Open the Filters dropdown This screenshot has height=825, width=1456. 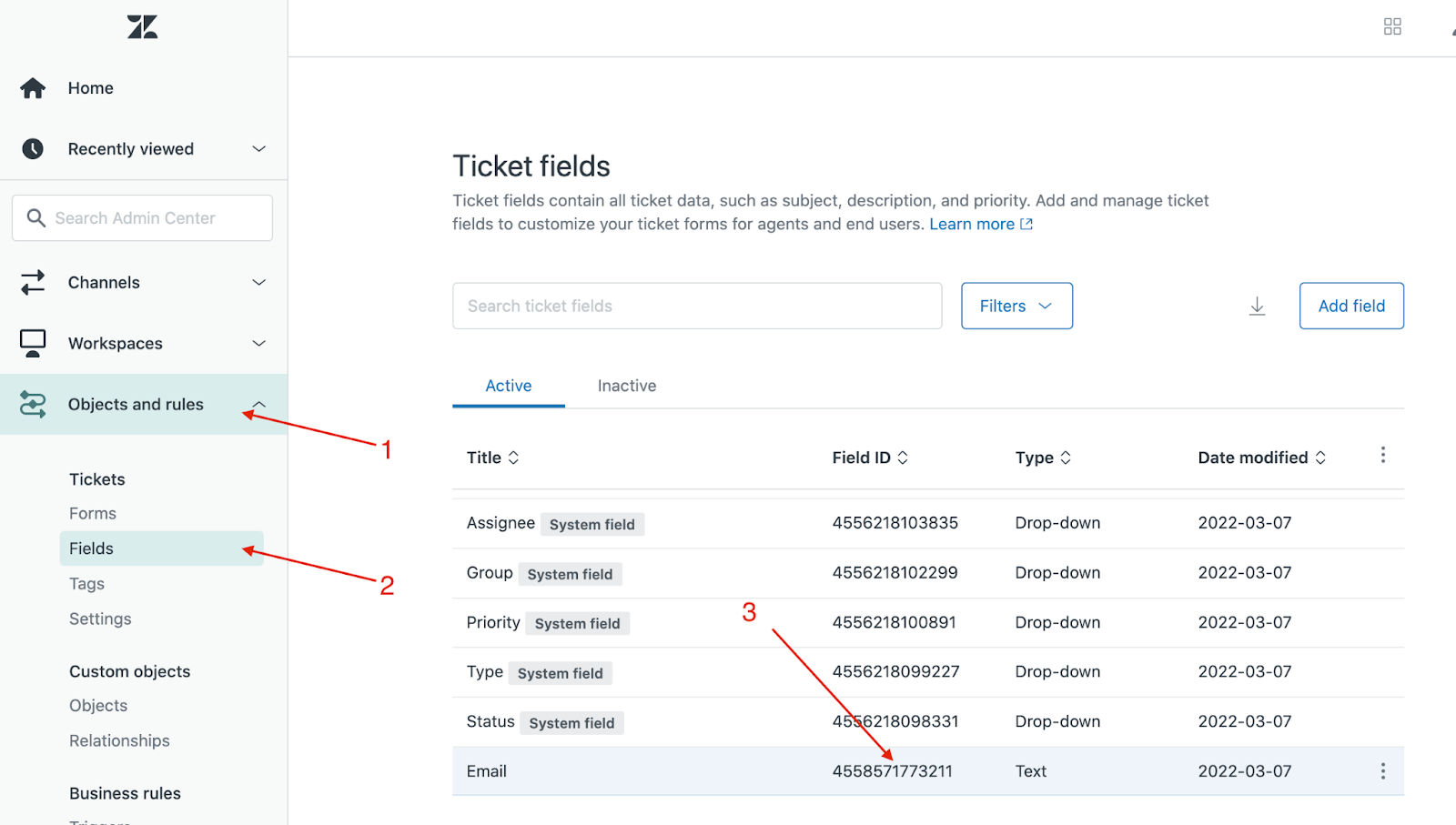(x=1016, y=306)
